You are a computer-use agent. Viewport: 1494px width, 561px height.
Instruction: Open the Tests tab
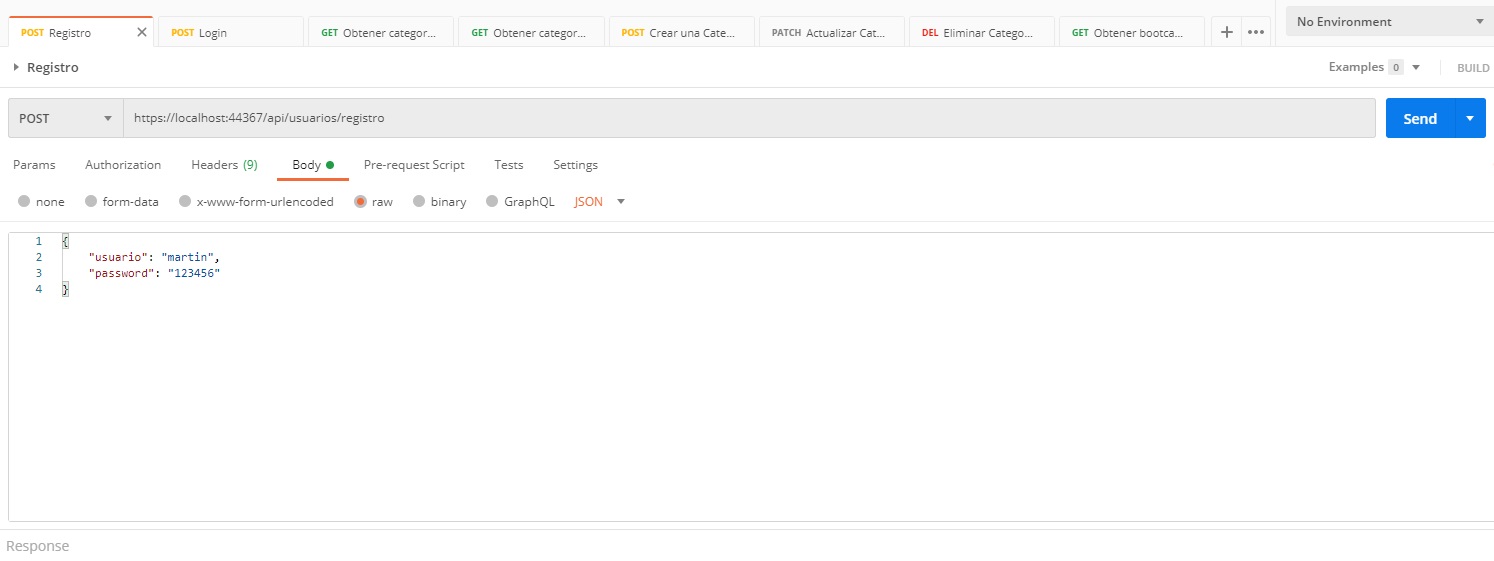508,165
